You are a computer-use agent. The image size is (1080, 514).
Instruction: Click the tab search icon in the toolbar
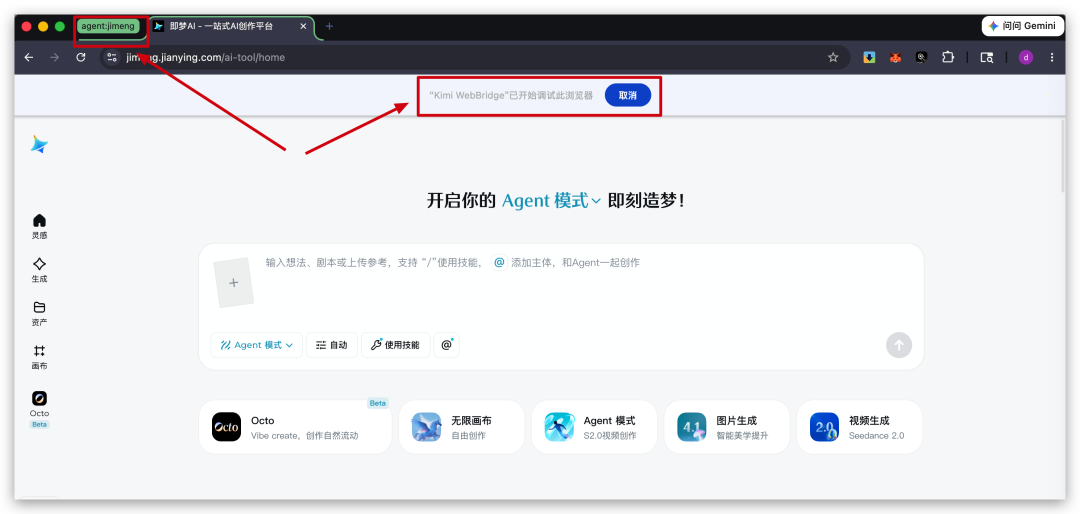(x=987, y=57)
